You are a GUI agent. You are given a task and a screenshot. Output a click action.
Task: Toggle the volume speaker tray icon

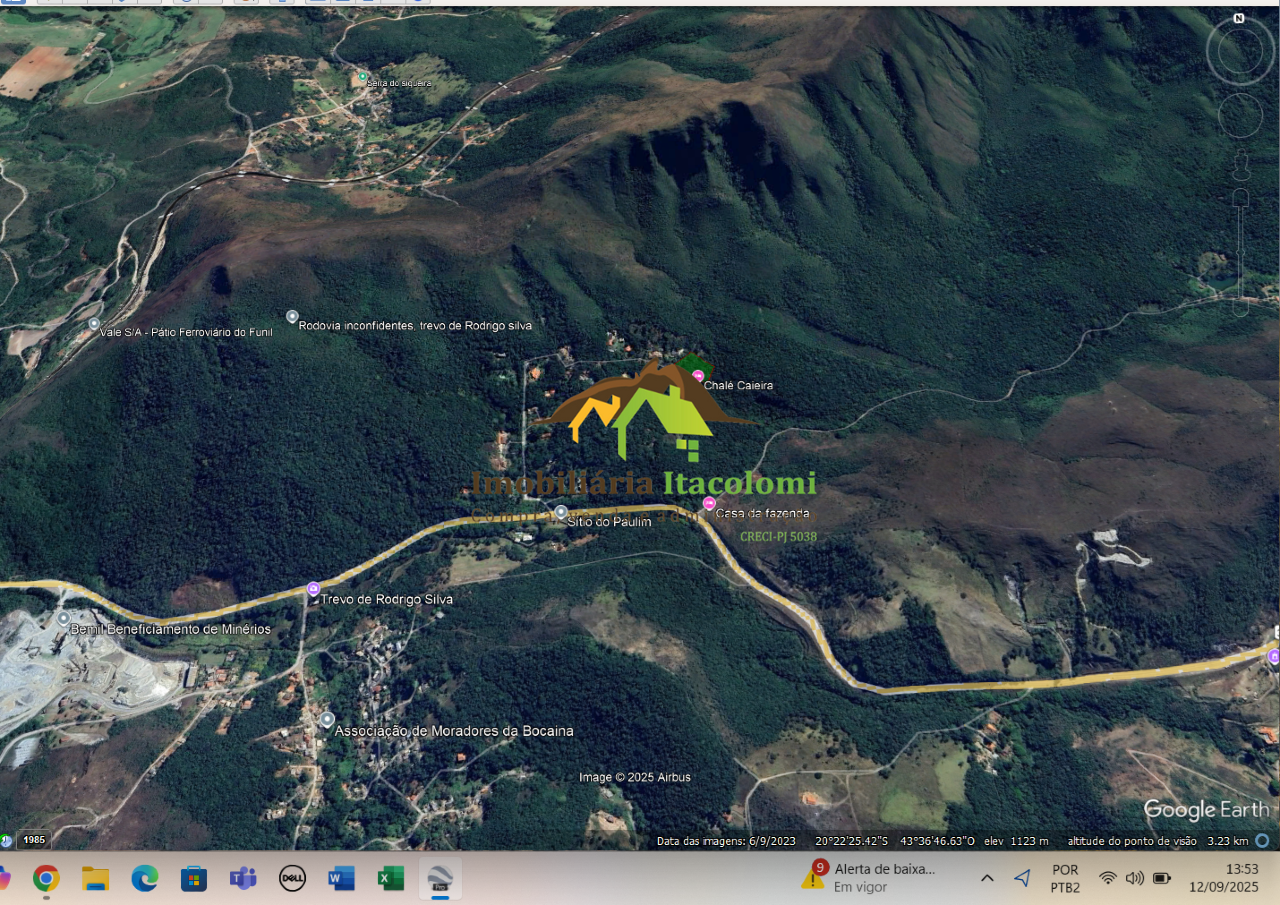pos(1134,878)
